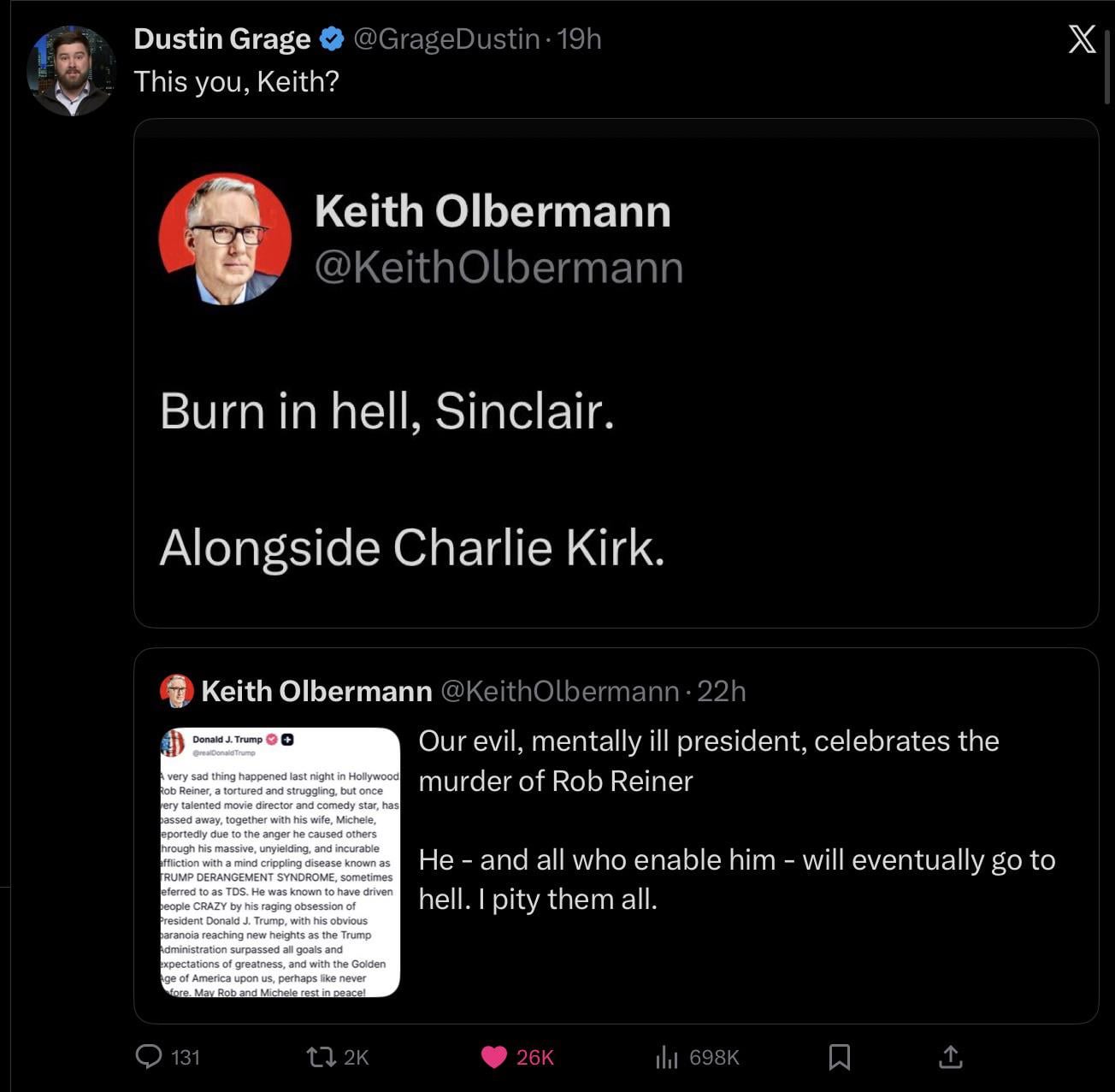Screen dimensions: 1115x1092
Task: Bookmark this post with the bookmark icon
Action: click(840, 1057)
